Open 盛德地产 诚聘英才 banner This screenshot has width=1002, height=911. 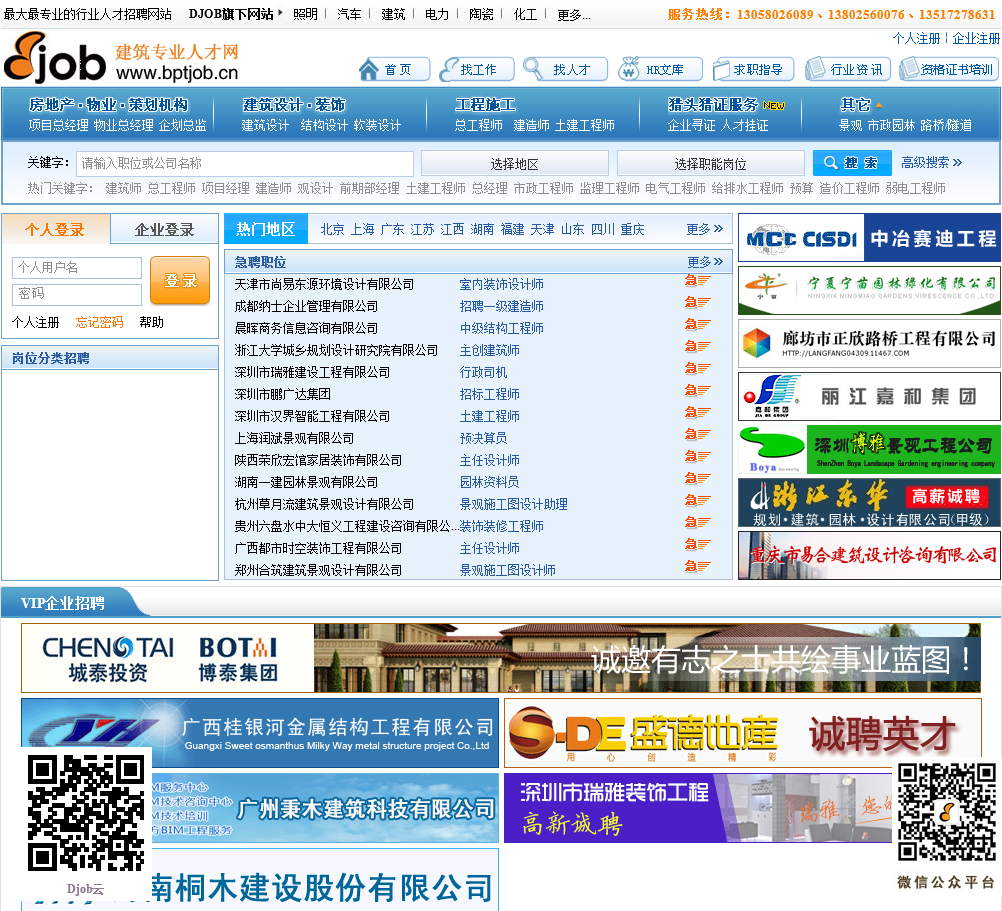coord(743,733)
